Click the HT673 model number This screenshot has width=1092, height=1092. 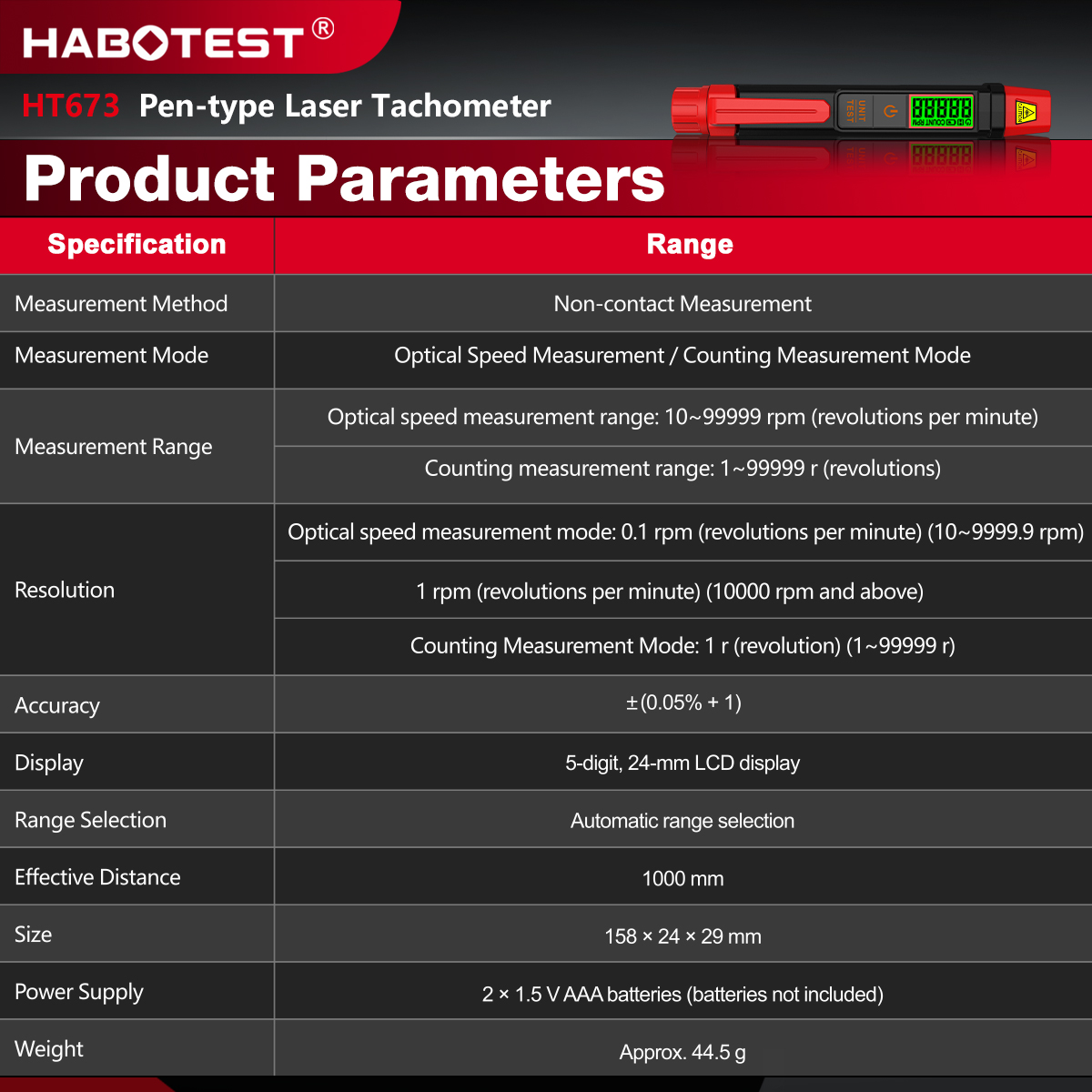[71, 106]
